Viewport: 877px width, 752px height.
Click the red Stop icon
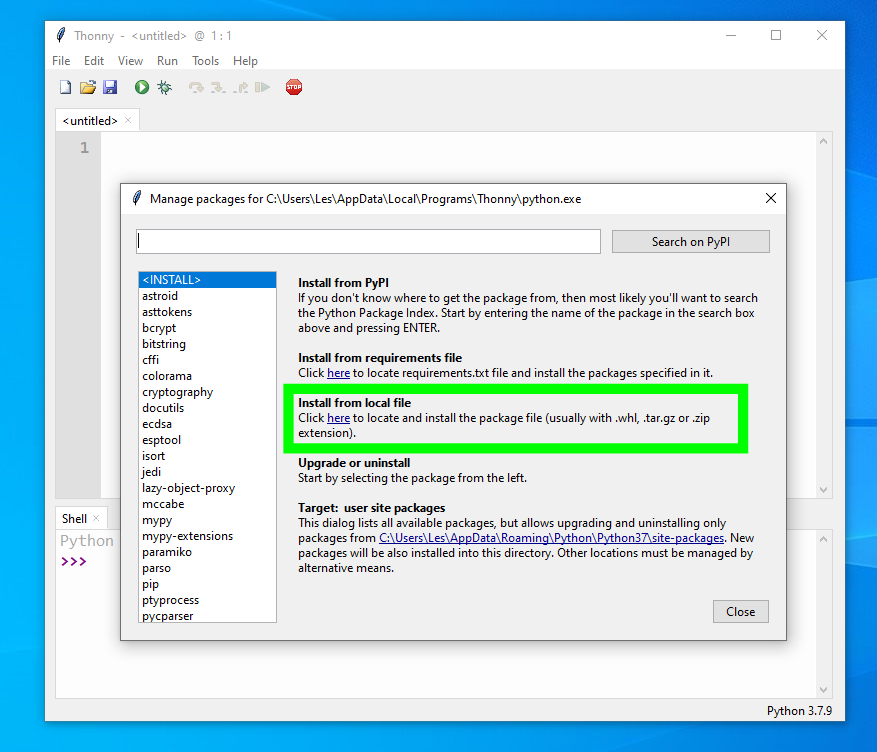(x=294, y=87)
